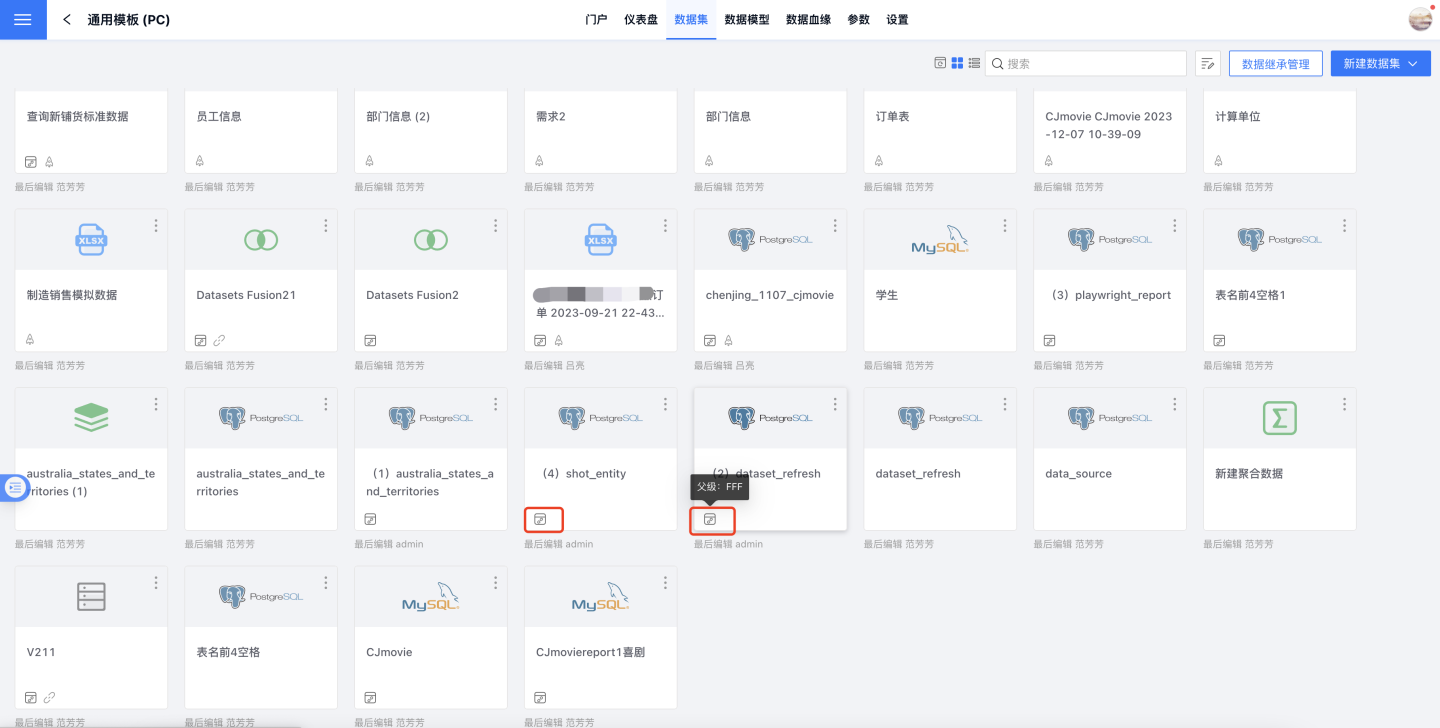Switch to grid card view
Screen dimensions: 1440x728
[957, 63]
